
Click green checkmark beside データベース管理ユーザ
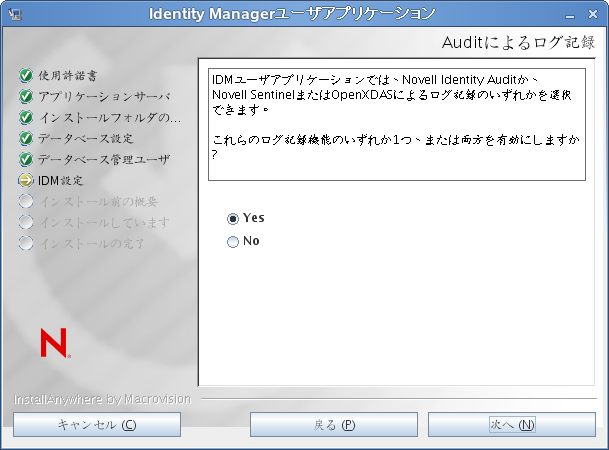(26, 159)
